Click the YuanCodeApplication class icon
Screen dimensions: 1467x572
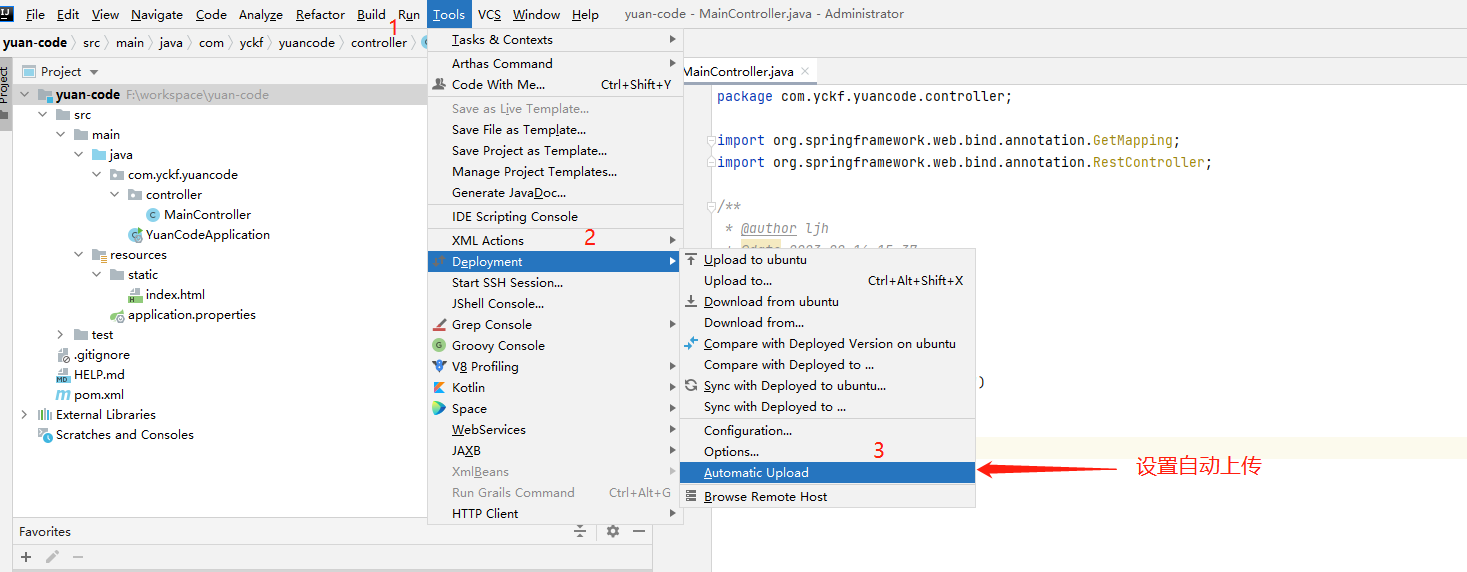(x=135, y=235)
